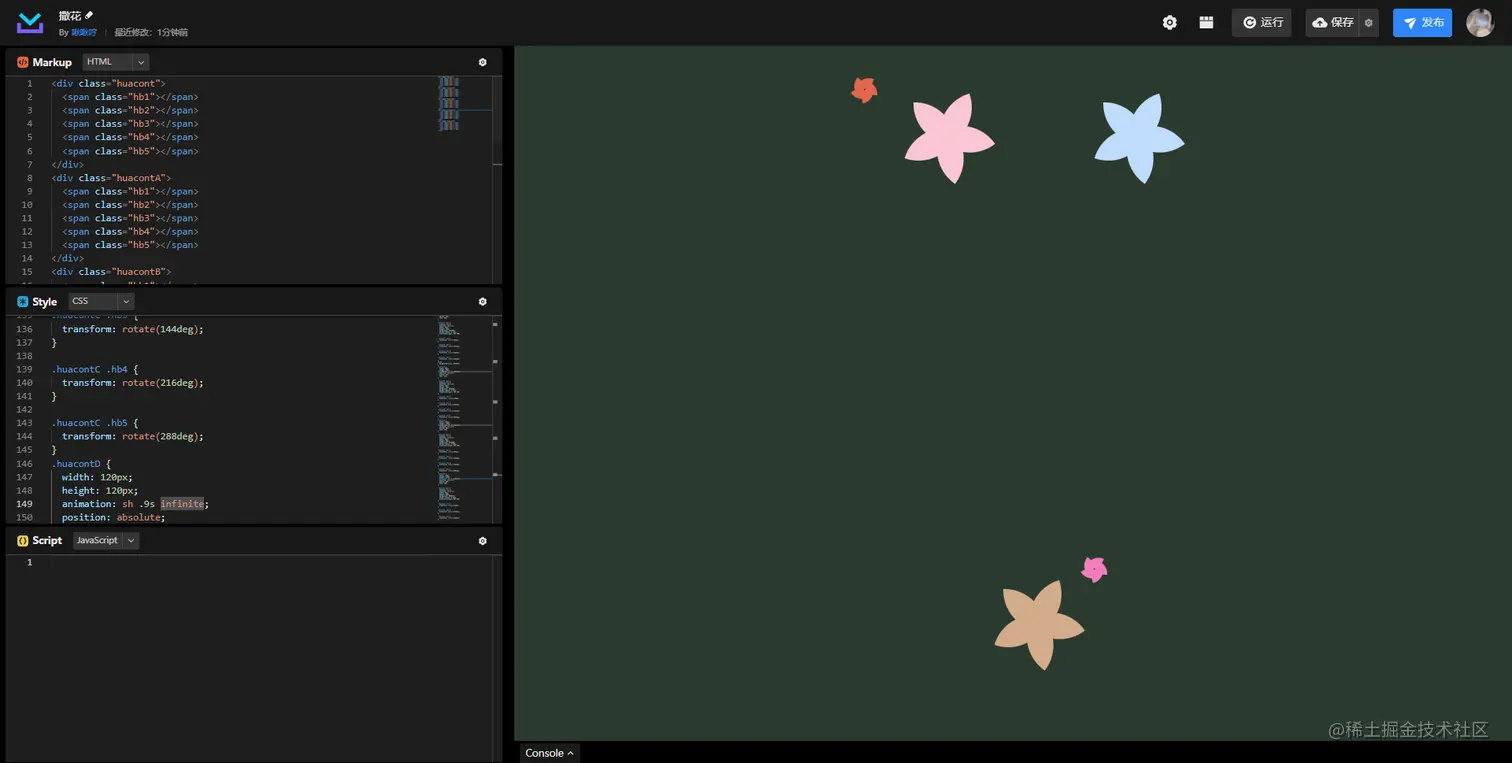Click line number 8 in the Markup editor
Viewport: 1512px width, 763px height.
pos(30,178)
